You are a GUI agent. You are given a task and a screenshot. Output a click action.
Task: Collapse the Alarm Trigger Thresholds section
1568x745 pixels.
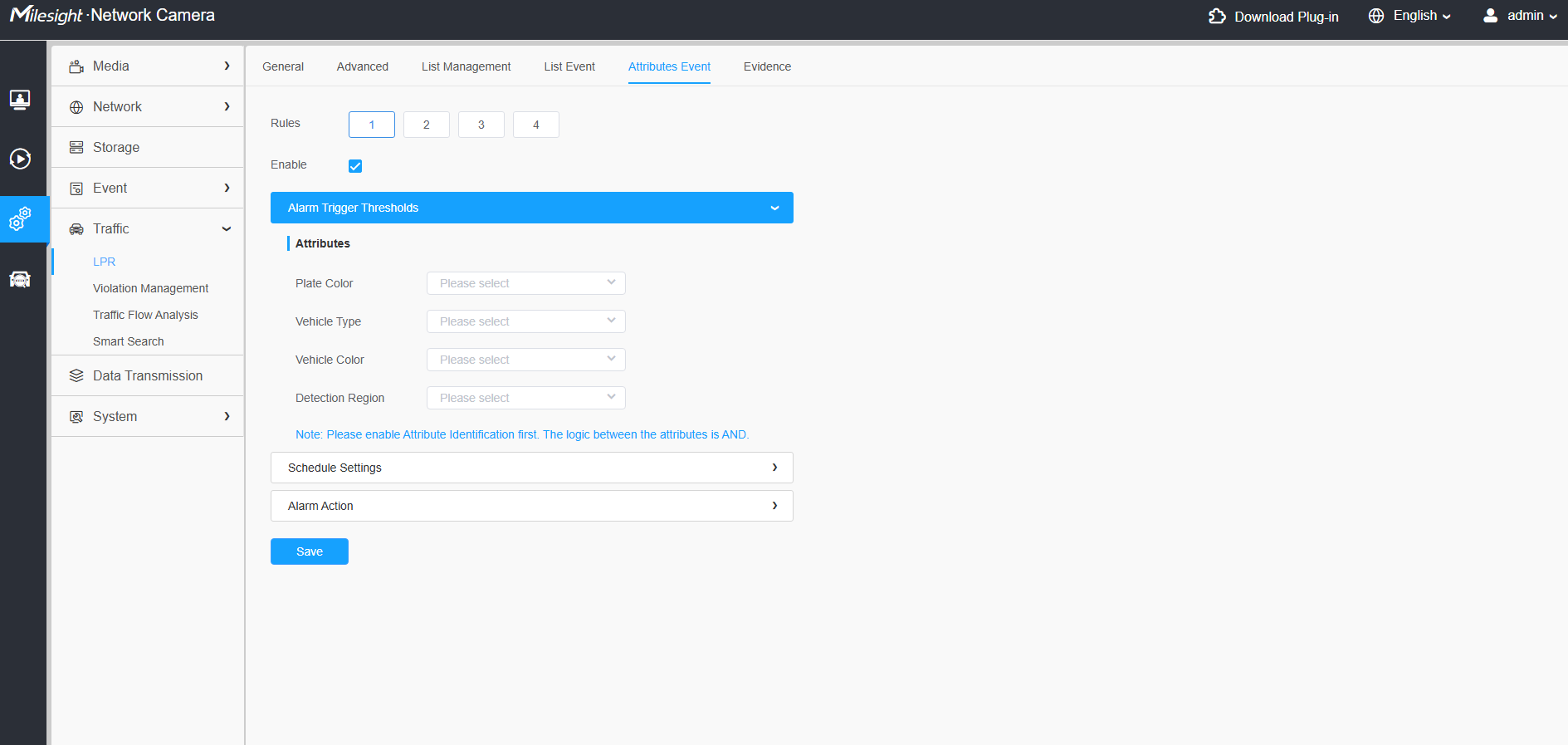532,208
